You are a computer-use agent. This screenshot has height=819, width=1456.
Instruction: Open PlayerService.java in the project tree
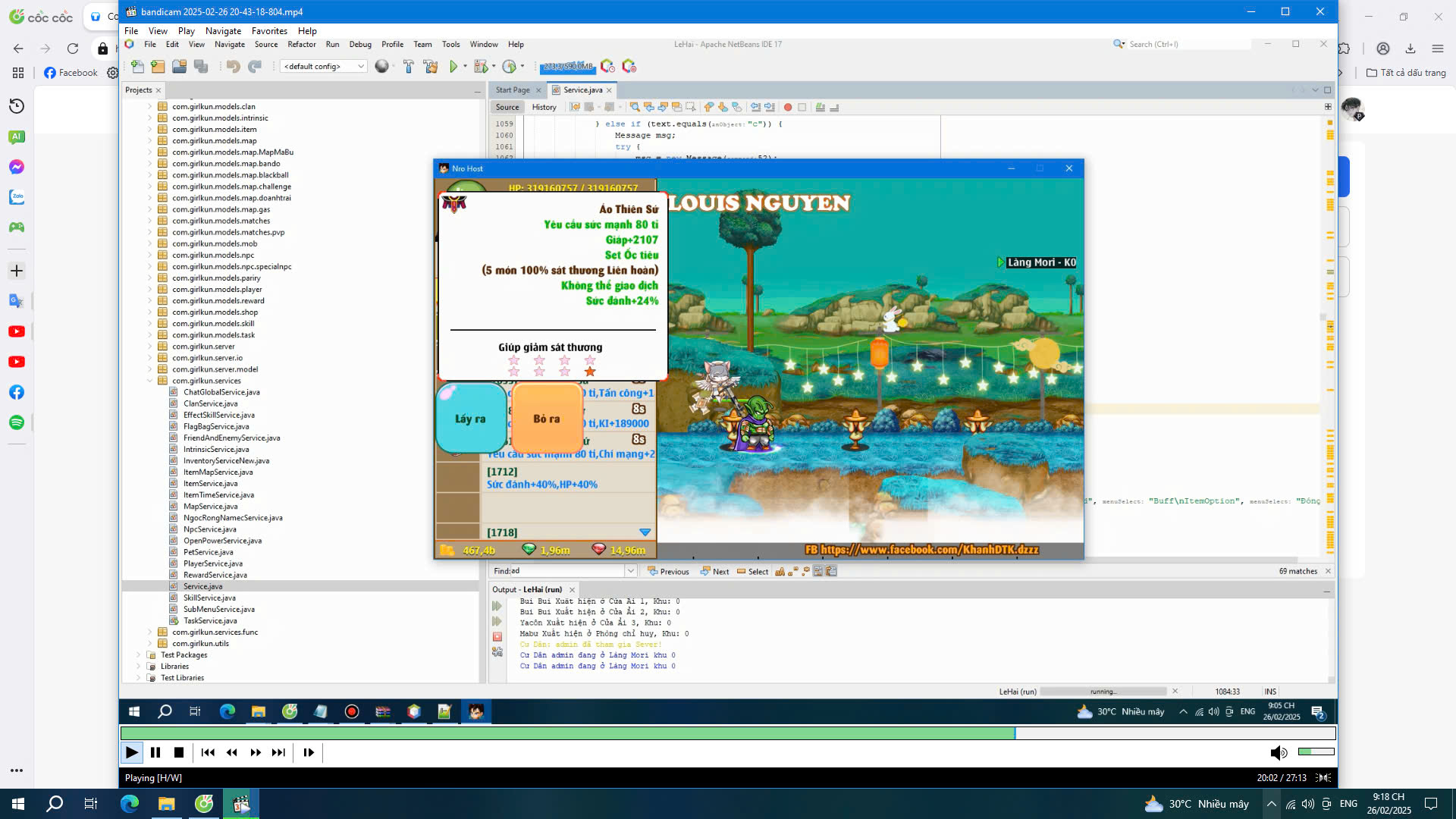coord(212,564)
